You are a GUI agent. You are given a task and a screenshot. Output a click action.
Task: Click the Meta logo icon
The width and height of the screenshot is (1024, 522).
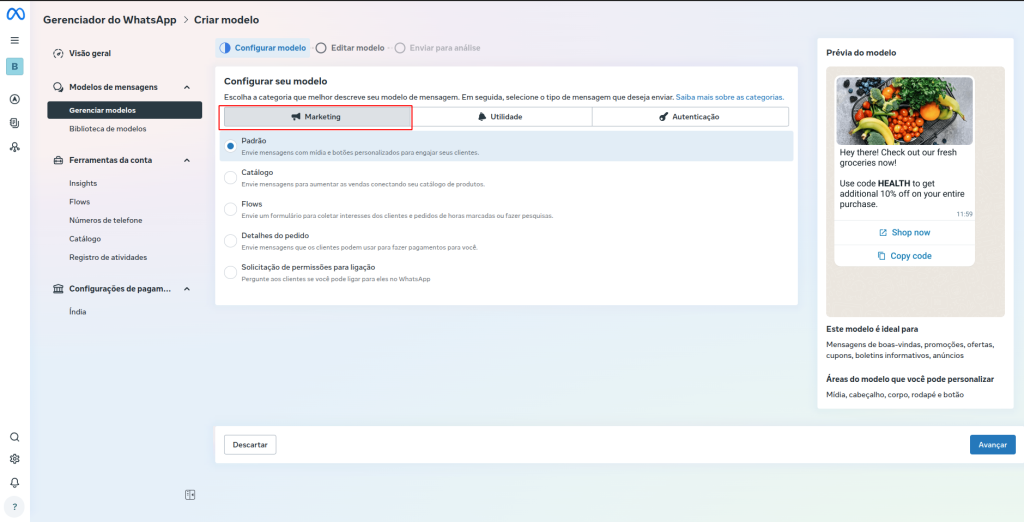pos(15,17)
